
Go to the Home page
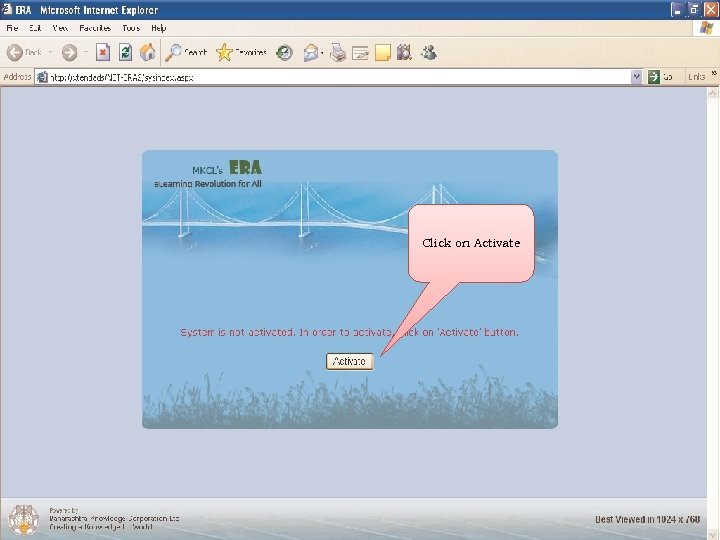tap(147, 52)
